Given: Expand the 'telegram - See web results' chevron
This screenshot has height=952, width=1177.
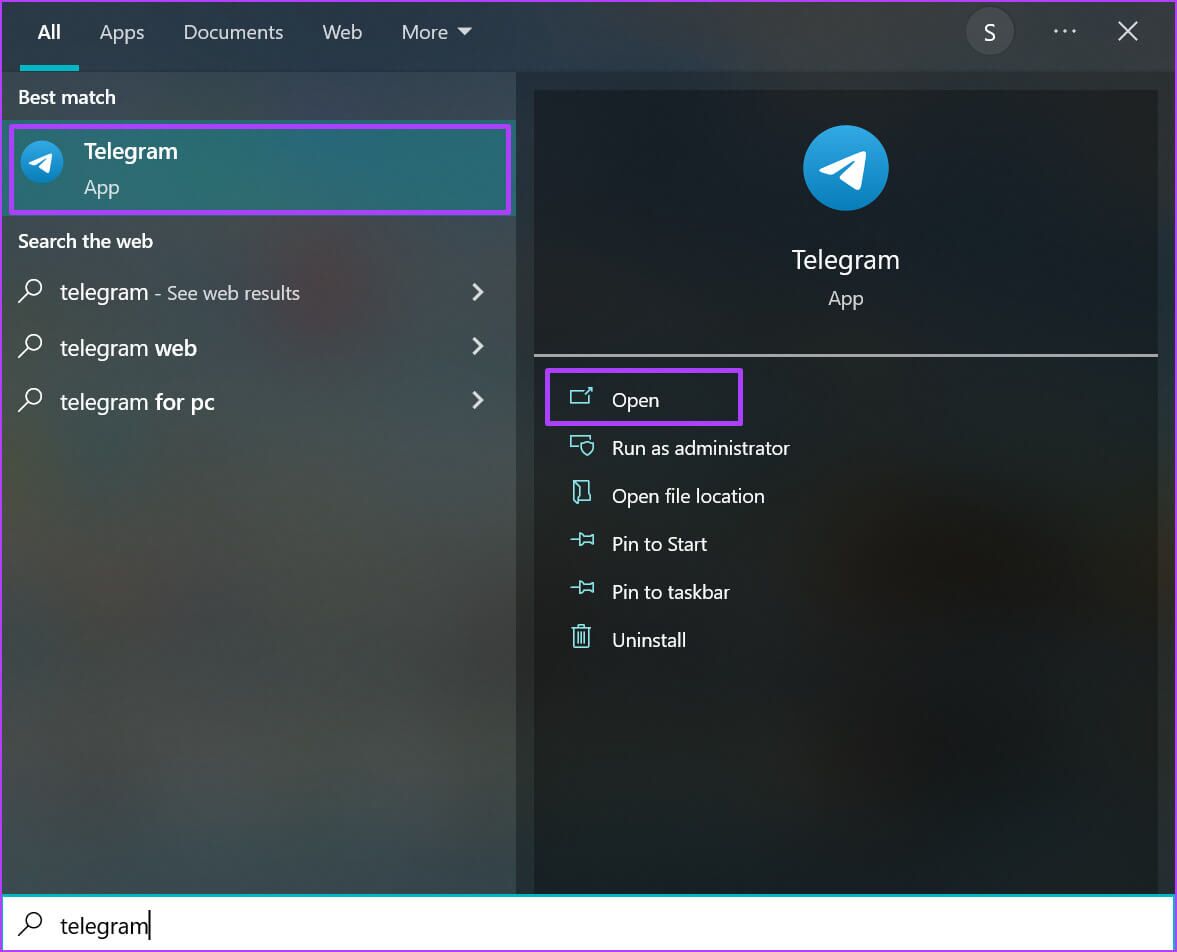Looking at the screenshot, I should 477,292.
